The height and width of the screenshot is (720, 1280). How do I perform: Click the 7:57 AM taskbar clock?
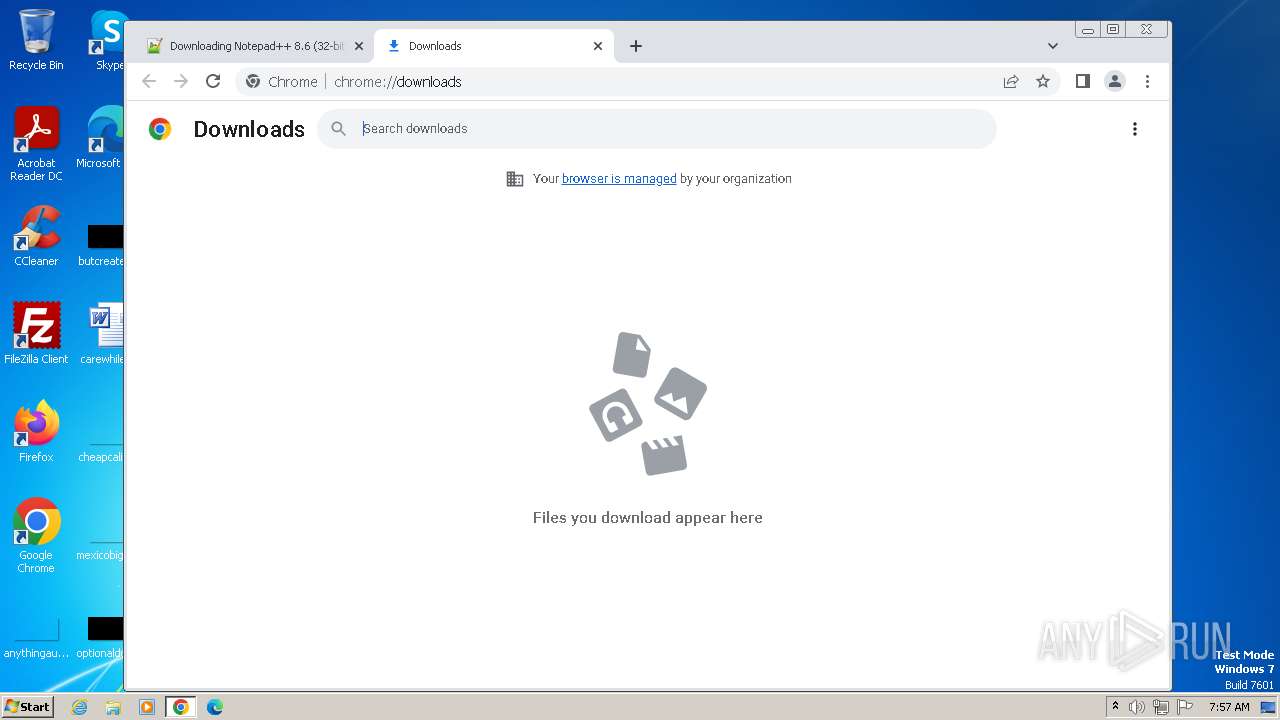(1229, 707)
